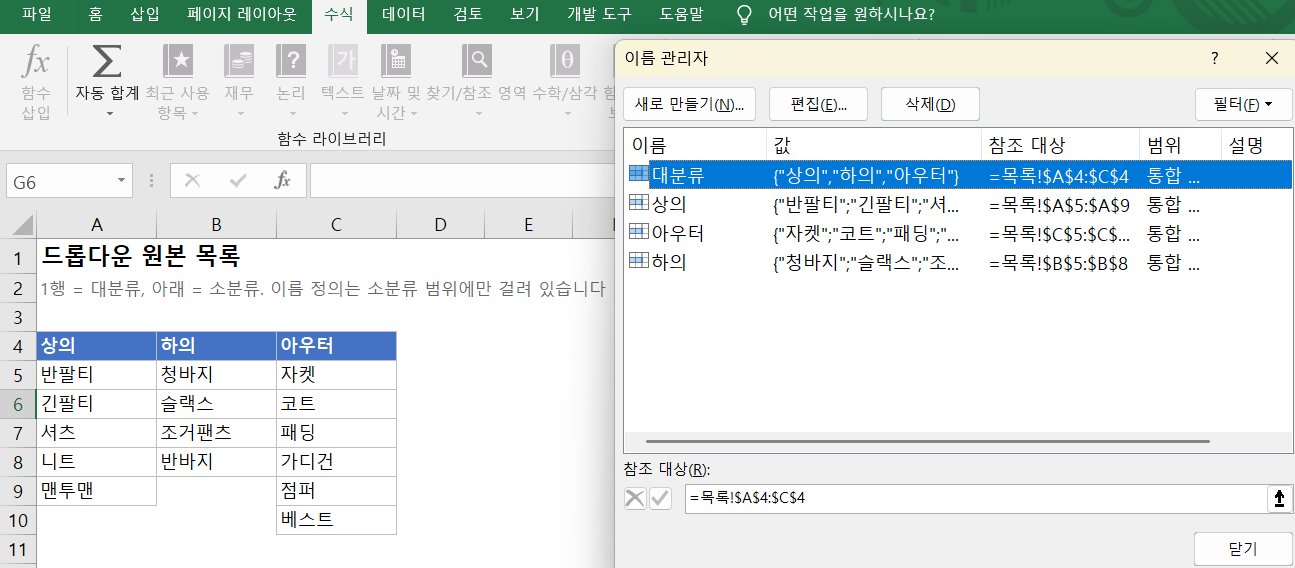Click the Delete (삭제) button
The image size is (1295, 568).
coord(930,104)
